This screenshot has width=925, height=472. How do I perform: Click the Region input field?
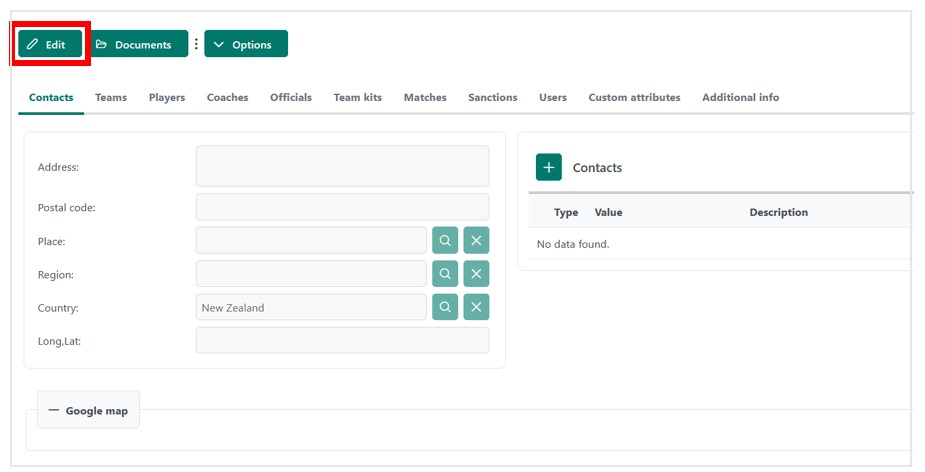click(x=311, y=274)
